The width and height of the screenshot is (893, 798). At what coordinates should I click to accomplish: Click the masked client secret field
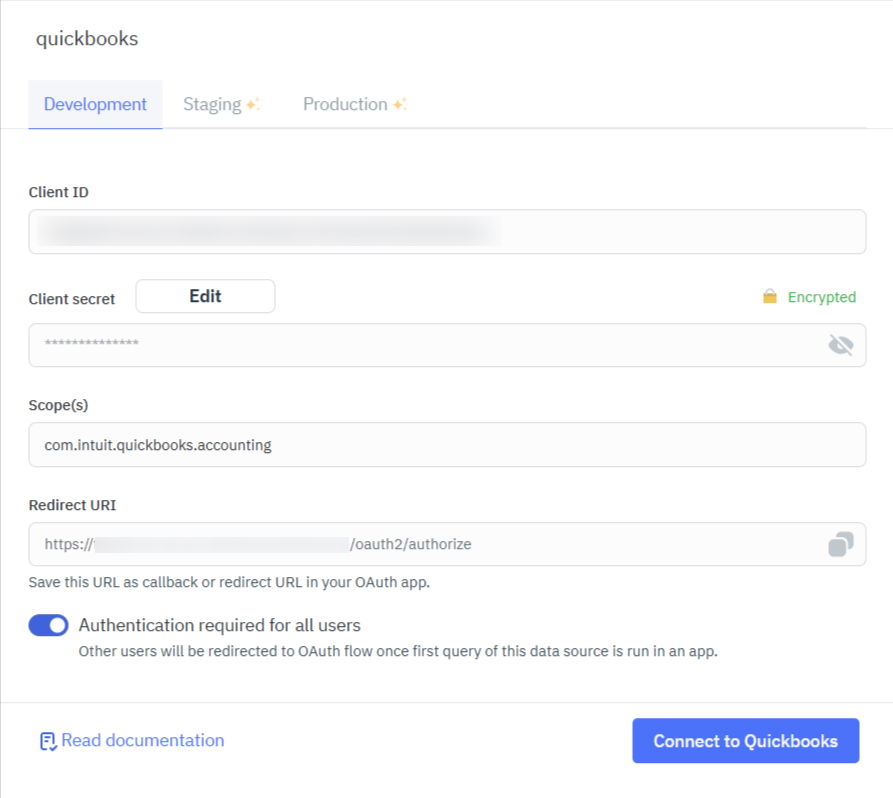pyautogui.click(x=447, y=345)
